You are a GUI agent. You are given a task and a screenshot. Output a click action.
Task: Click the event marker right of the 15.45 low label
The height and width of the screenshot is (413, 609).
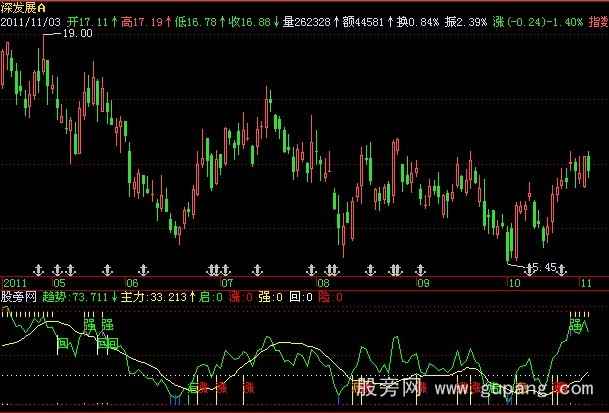[562, 268]
